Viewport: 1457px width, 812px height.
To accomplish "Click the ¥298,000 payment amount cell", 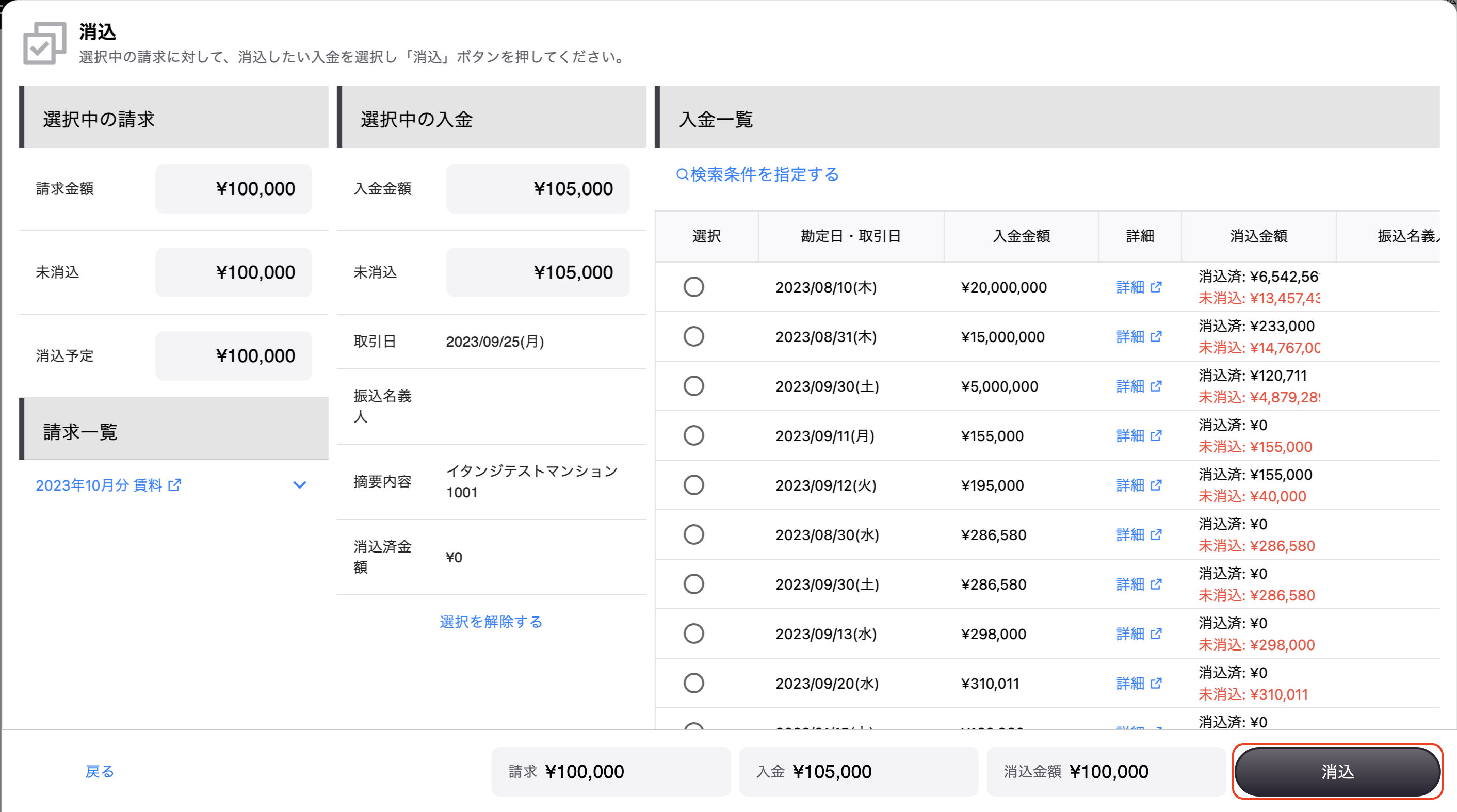I will coord(993,634).
